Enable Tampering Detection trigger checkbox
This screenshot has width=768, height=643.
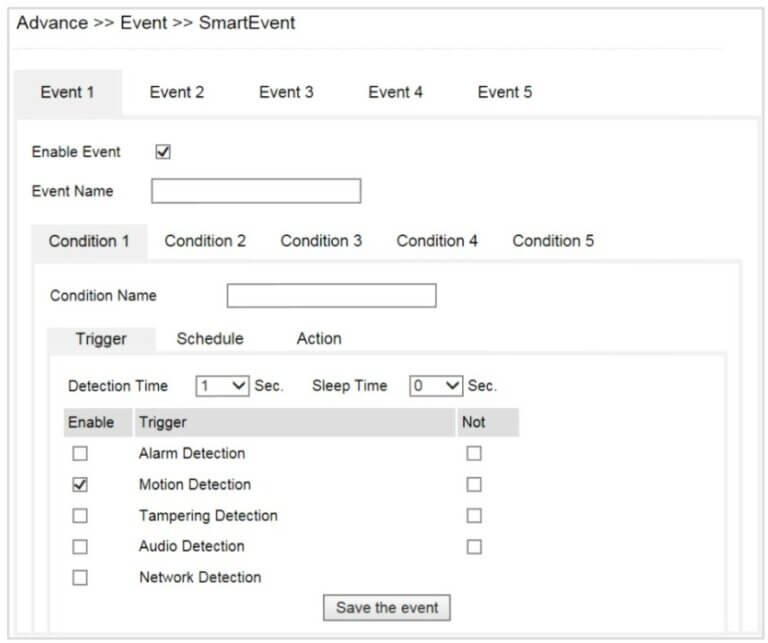pos(80,516)
